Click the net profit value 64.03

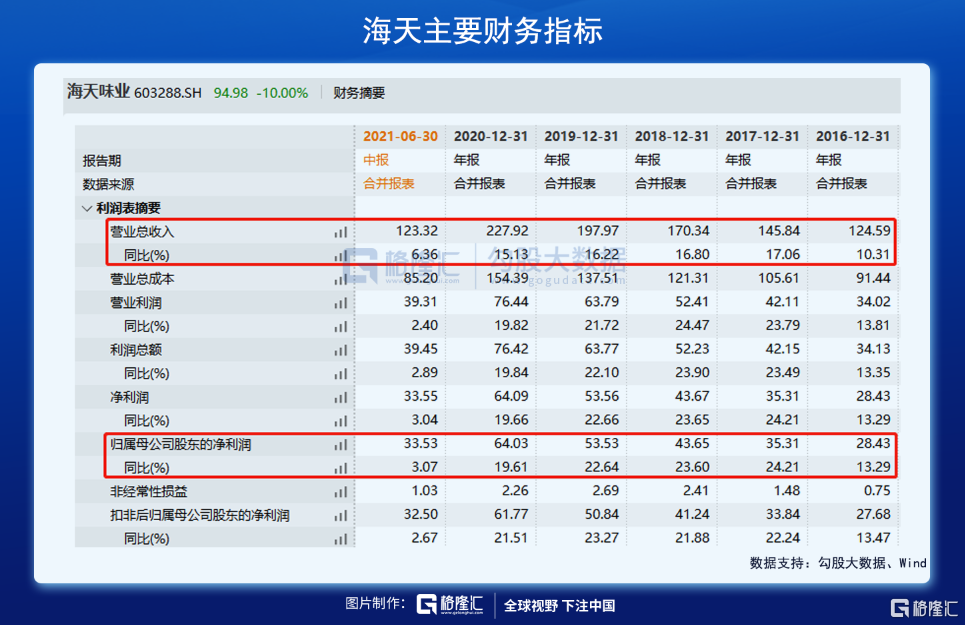tap(511, 444)
